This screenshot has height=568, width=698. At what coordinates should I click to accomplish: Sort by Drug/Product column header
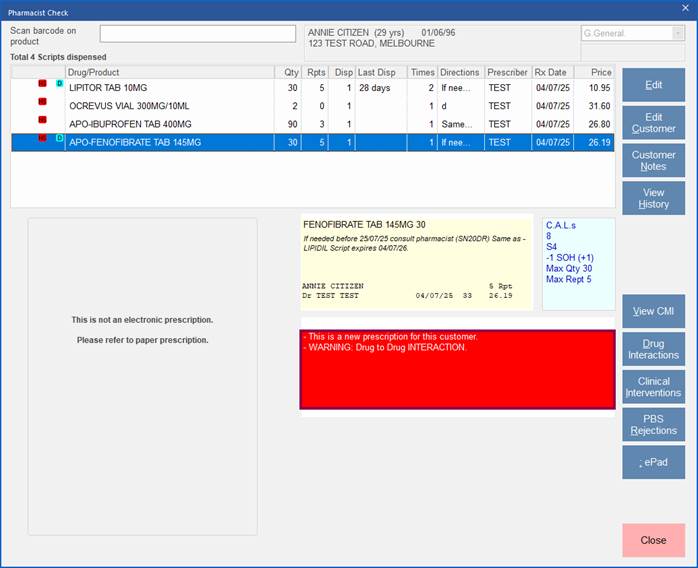click(x=170, y=72)
